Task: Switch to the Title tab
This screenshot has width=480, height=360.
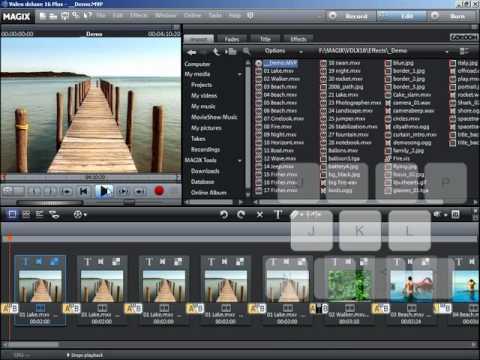Action: (265, 39)
